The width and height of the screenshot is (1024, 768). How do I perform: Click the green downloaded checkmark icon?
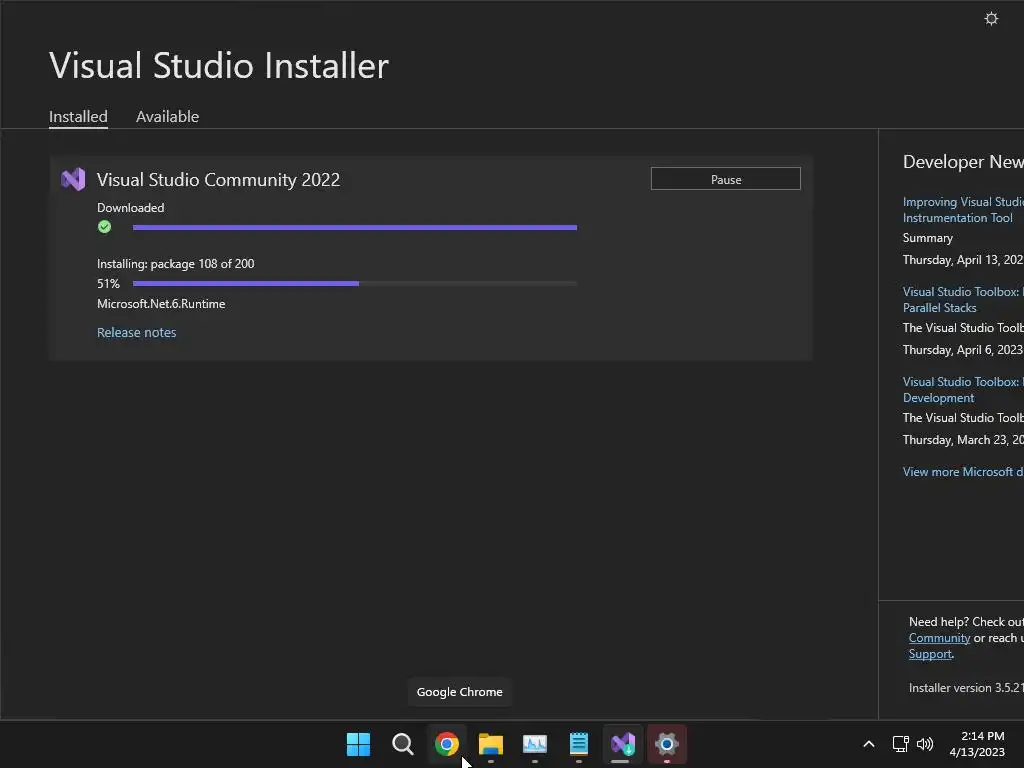(x=104, y=227)
